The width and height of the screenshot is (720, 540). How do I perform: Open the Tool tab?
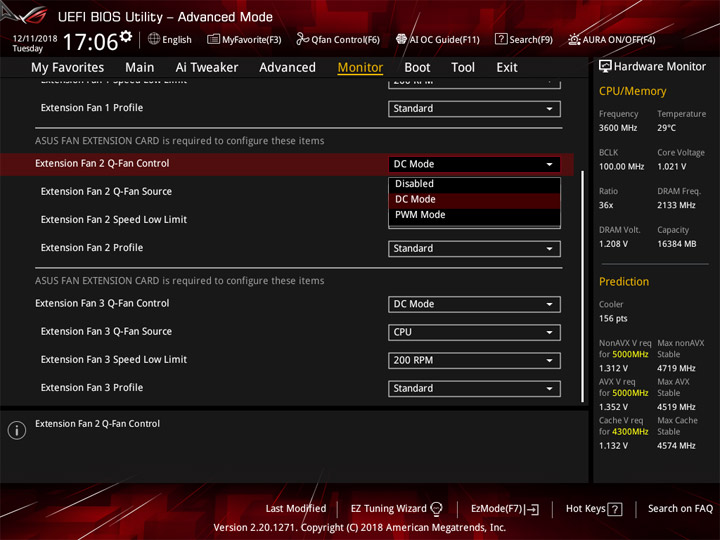pyautogui.click(x=463, y=68)
